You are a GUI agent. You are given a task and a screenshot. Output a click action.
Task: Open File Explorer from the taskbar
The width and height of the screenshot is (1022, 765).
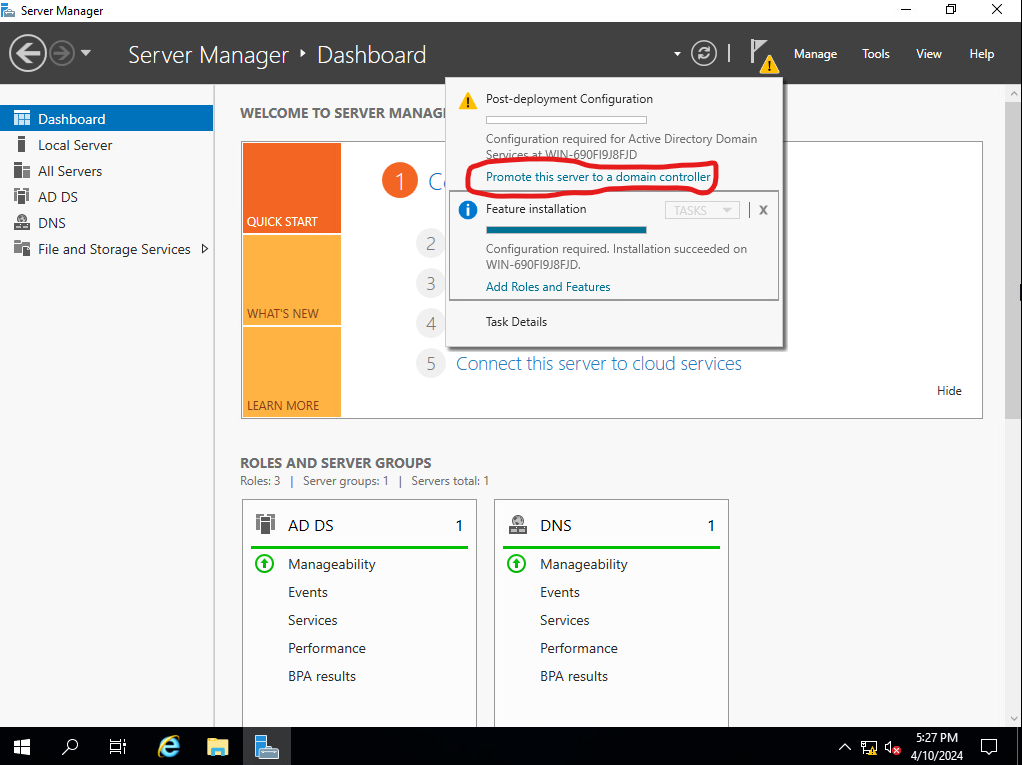point(218,747)
